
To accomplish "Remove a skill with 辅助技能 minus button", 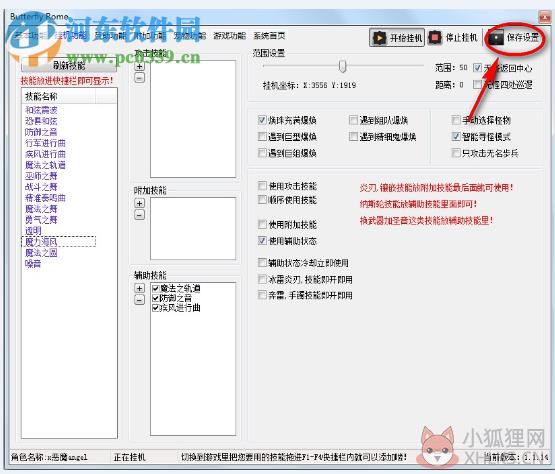I will [x=139, y=300].
